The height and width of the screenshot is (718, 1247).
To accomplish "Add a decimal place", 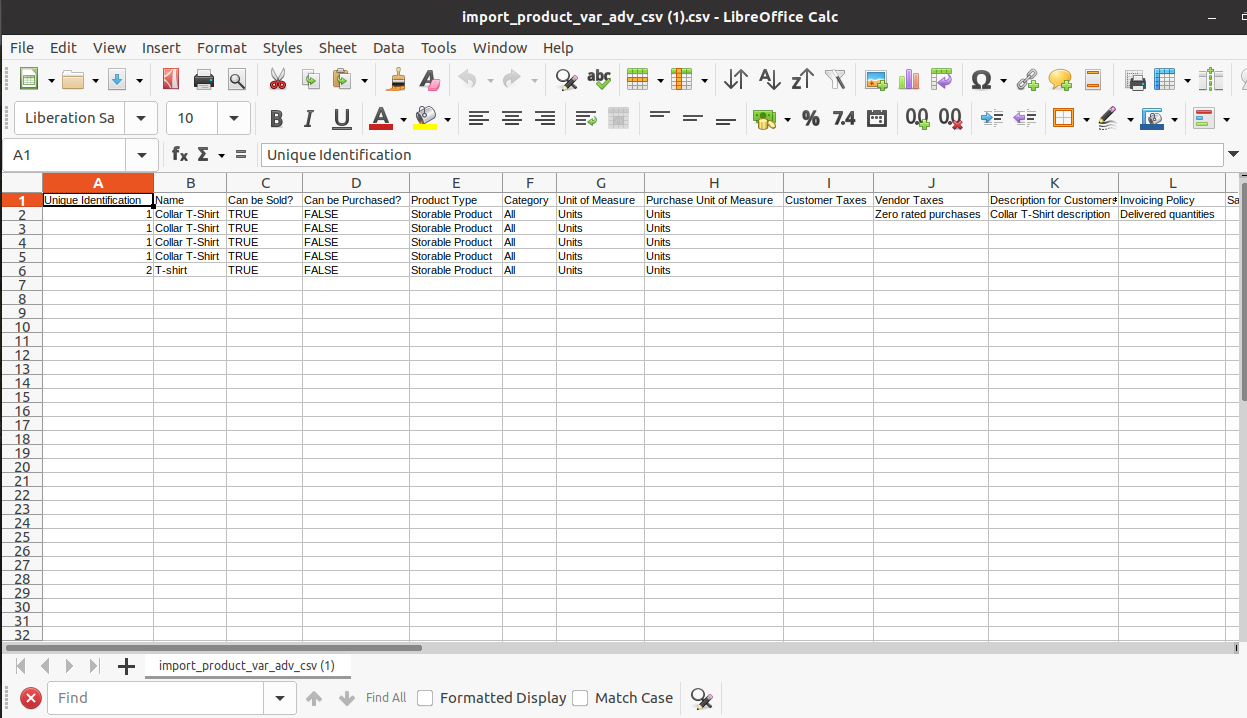I will point(917,118).
